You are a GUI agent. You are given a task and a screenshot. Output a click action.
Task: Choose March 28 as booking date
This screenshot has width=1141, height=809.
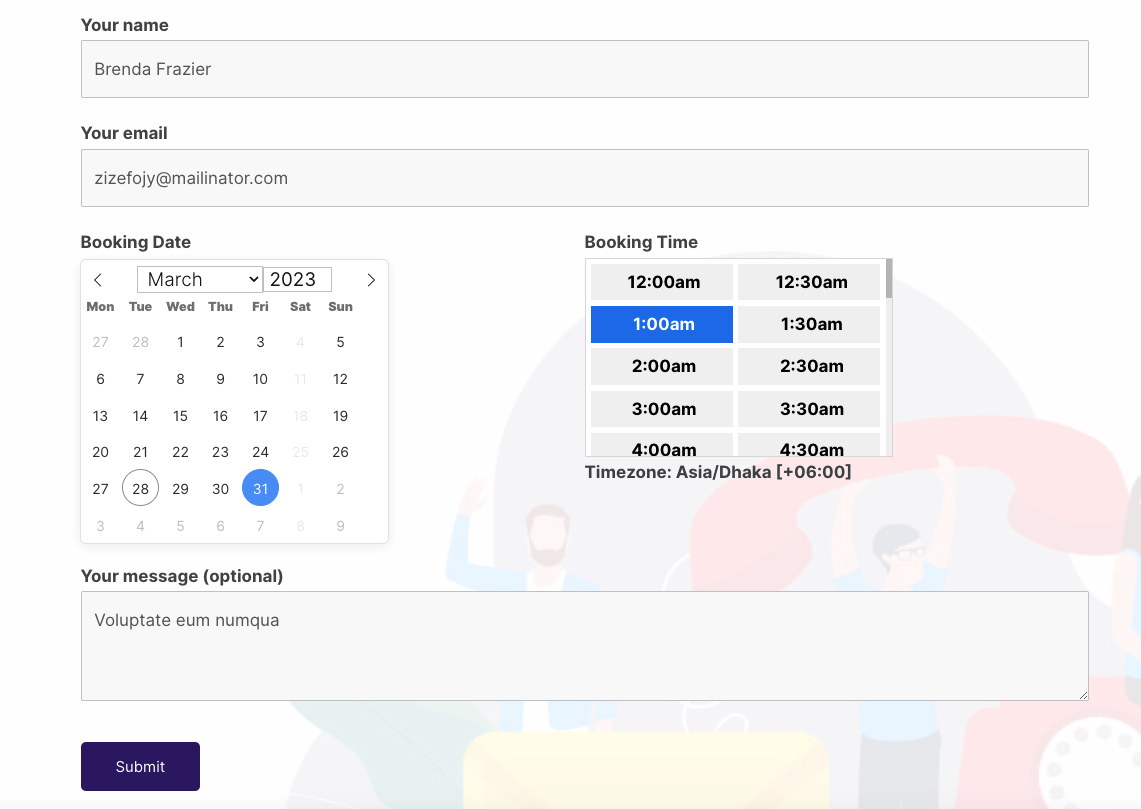click(x=140, y=488)
